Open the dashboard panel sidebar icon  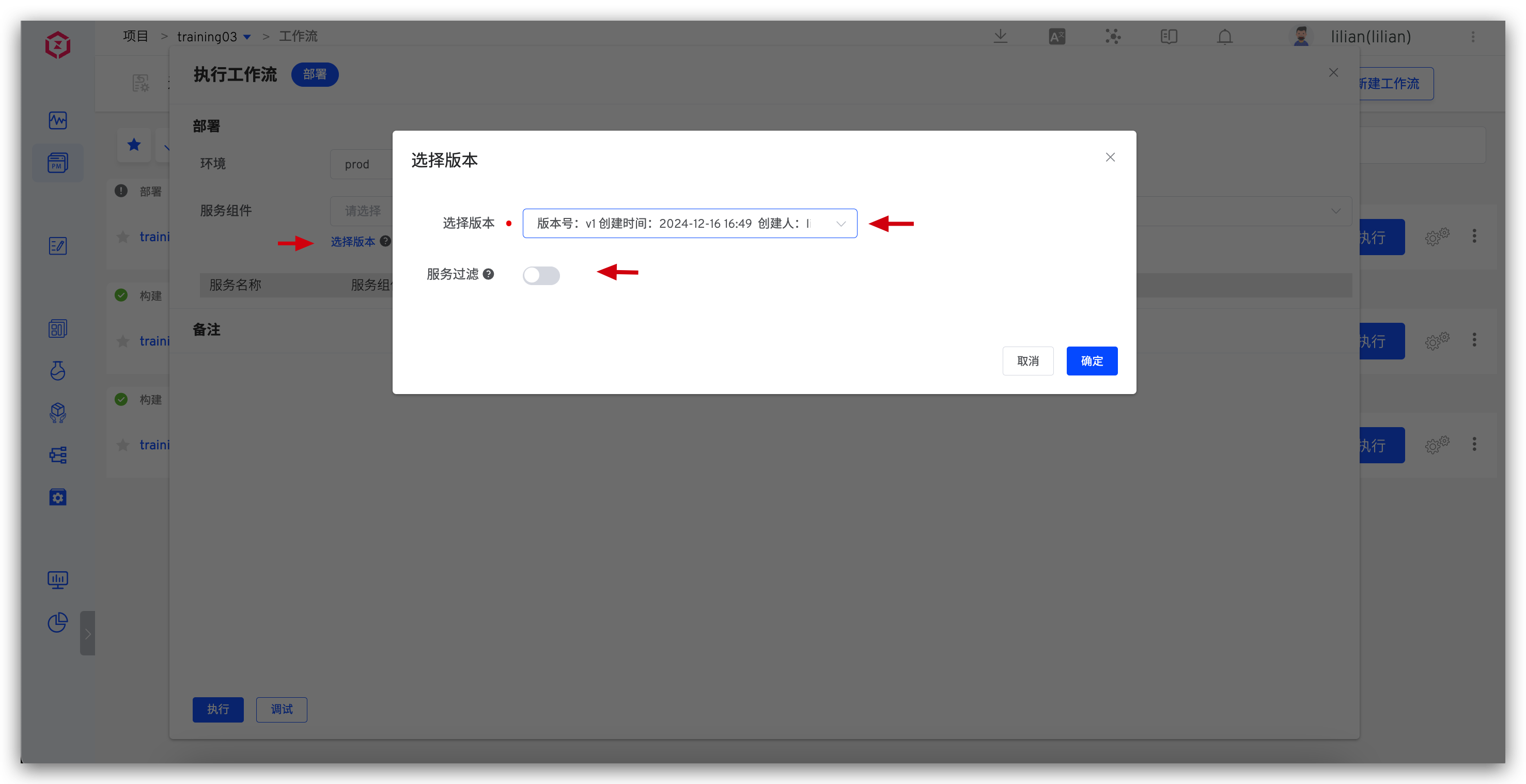pyautogui.click(x=57, y=328)
